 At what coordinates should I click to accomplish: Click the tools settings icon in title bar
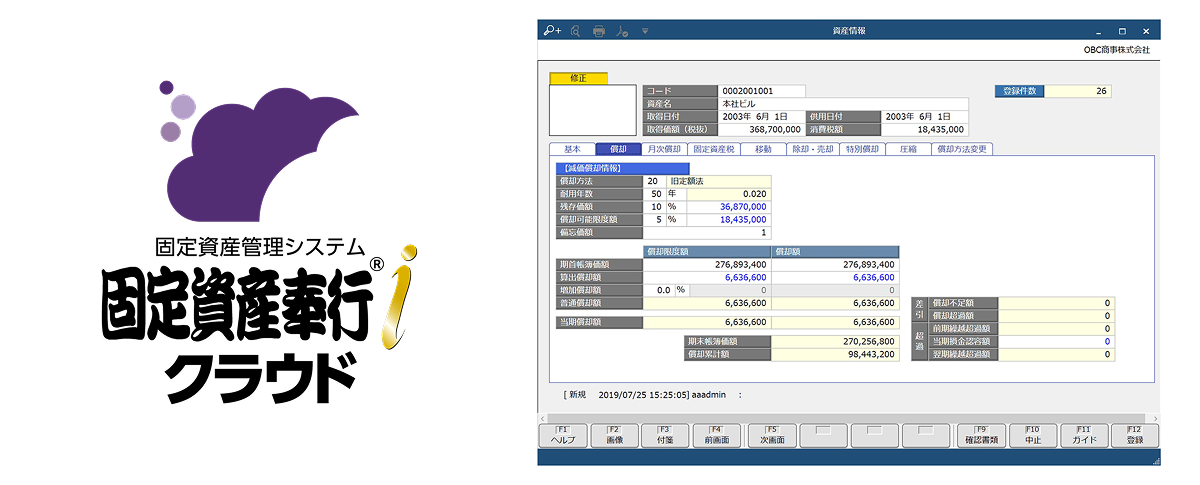click(x=621, y=31)
